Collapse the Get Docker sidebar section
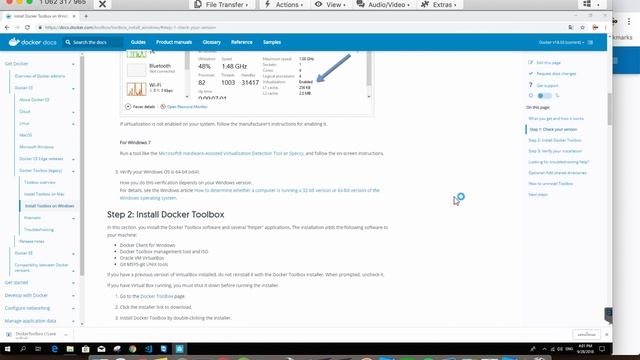The image size is (640, 360). (73, 64)
